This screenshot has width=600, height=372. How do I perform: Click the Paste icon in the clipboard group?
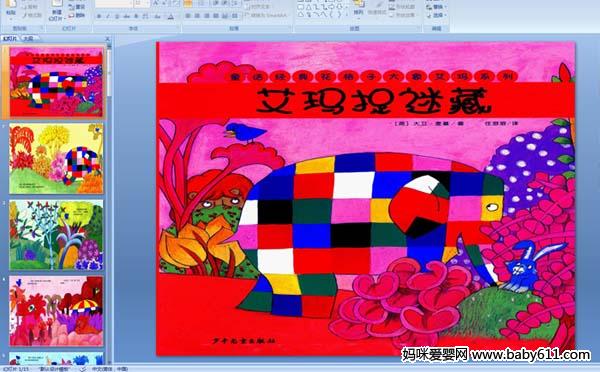click(10, 7)
